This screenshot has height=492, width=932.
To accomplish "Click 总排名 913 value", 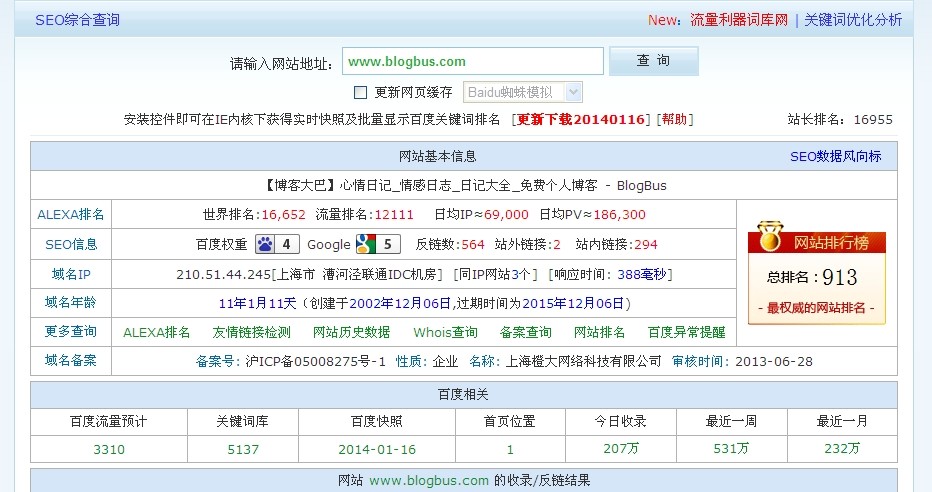I will tap(839, 277).
